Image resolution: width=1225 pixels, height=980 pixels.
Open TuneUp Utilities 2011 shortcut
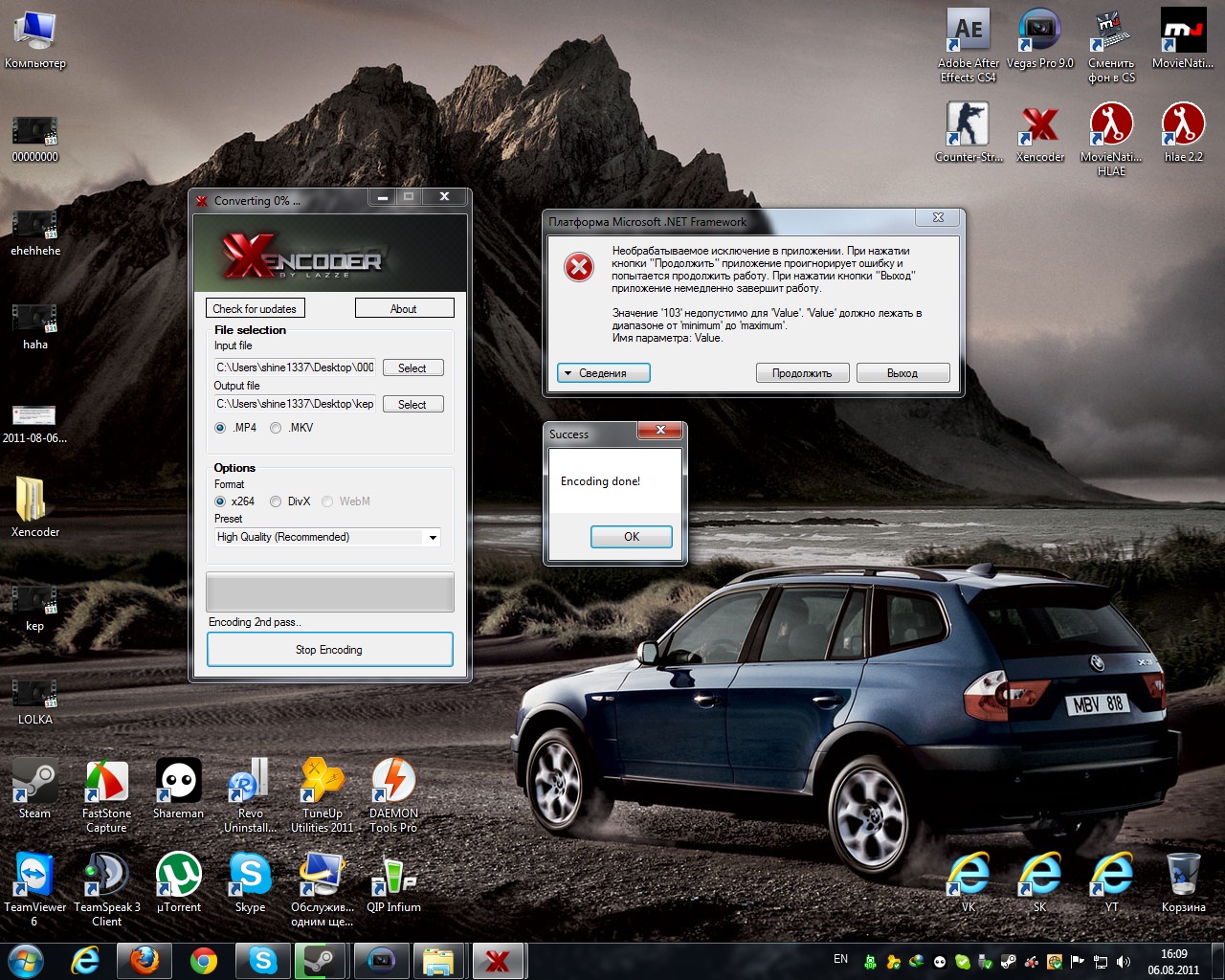coord(322,795)
